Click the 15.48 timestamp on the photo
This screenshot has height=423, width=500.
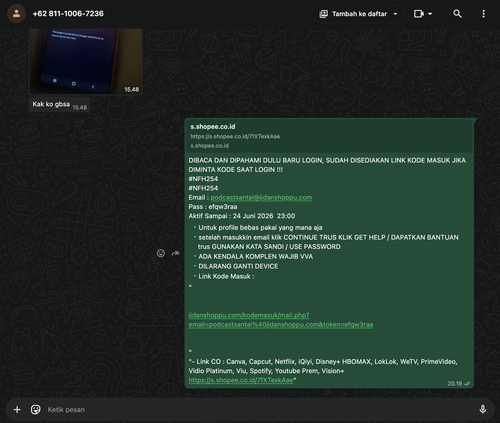click(131, 89)
